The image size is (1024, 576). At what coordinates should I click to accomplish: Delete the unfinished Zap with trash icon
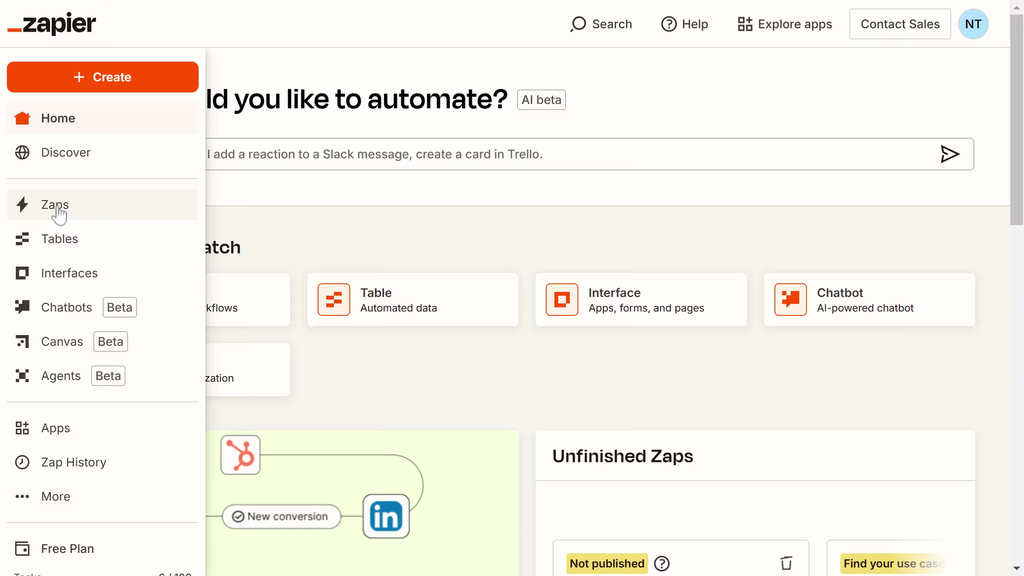[x=786, y=563]
